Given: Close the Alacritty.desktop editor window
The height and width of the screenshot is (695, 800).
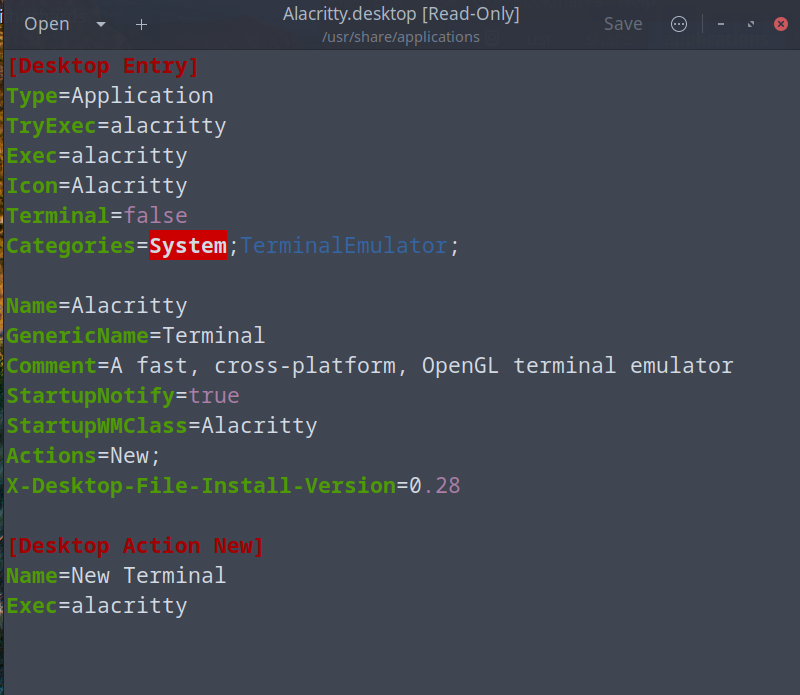Looking at the screenshot, I should coord(781,24).
